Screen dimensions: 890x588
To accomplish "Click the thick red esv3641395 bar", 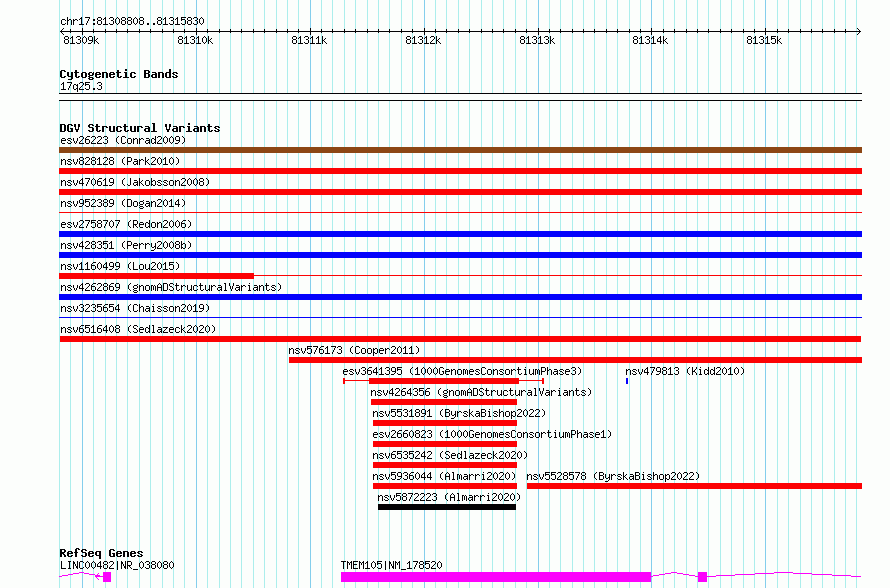I will (x=444, y=381).
